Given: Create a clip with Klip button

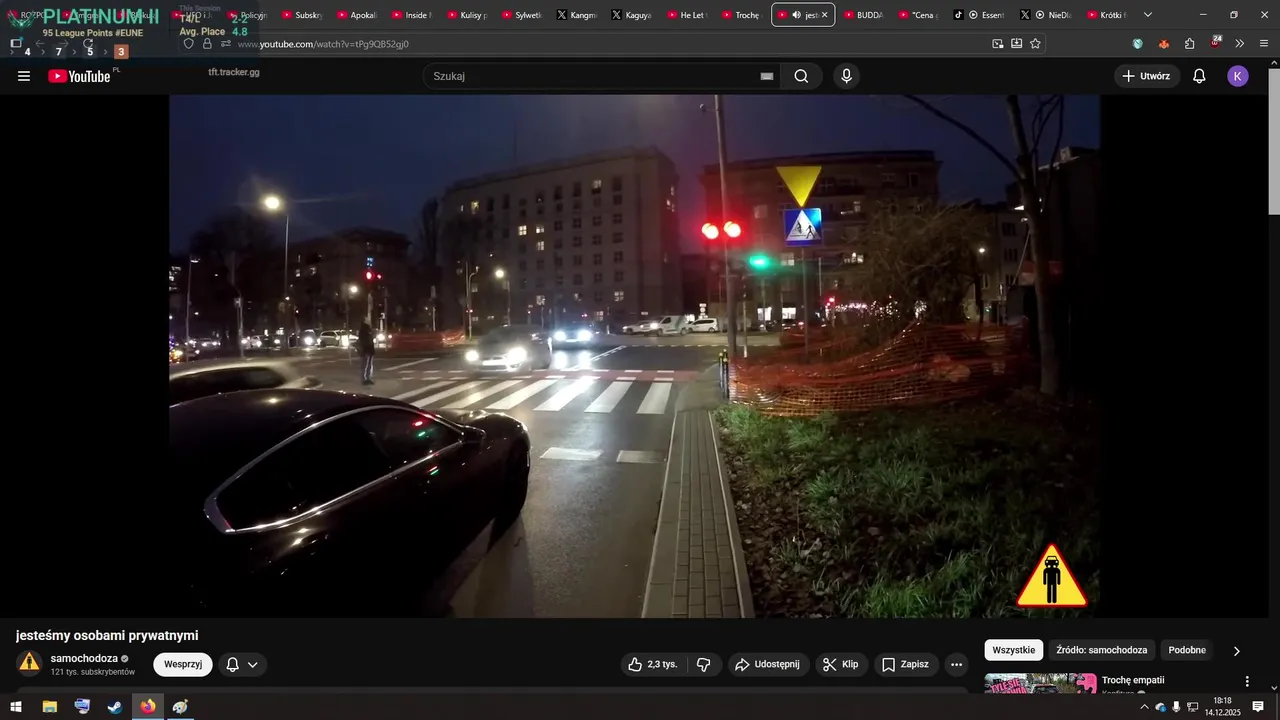Looking at the screenshot, I should (840, 664).
